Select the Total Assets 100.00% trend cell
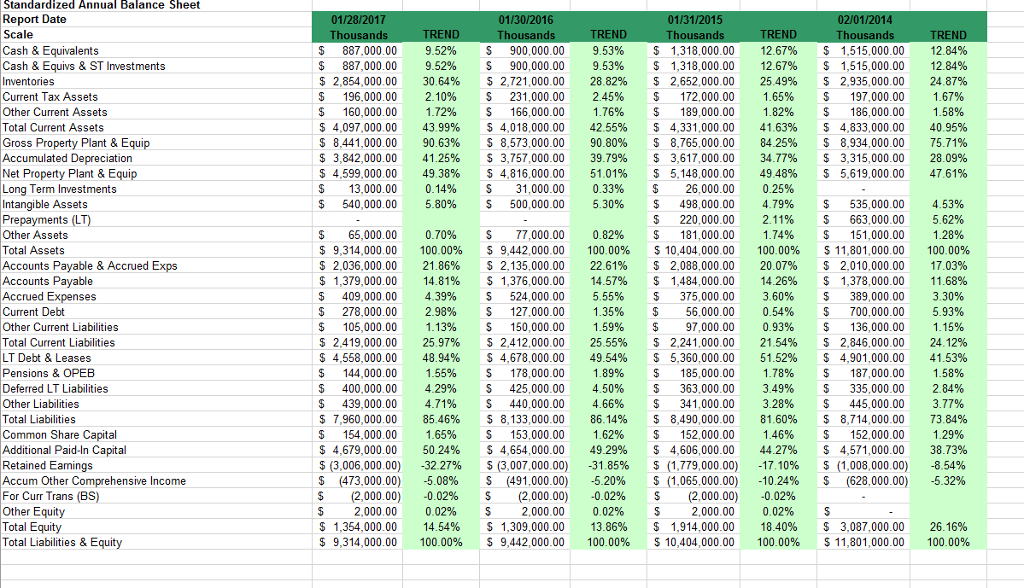The height and width of the screenshot is (588, 1024). pos(441,250)
